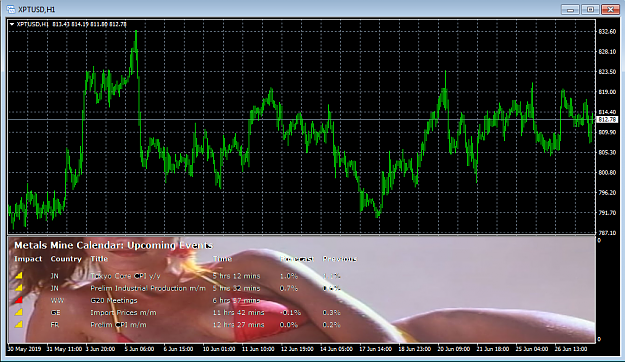Click the '6 hrs 57 mins' time value

tap(236, 300)
